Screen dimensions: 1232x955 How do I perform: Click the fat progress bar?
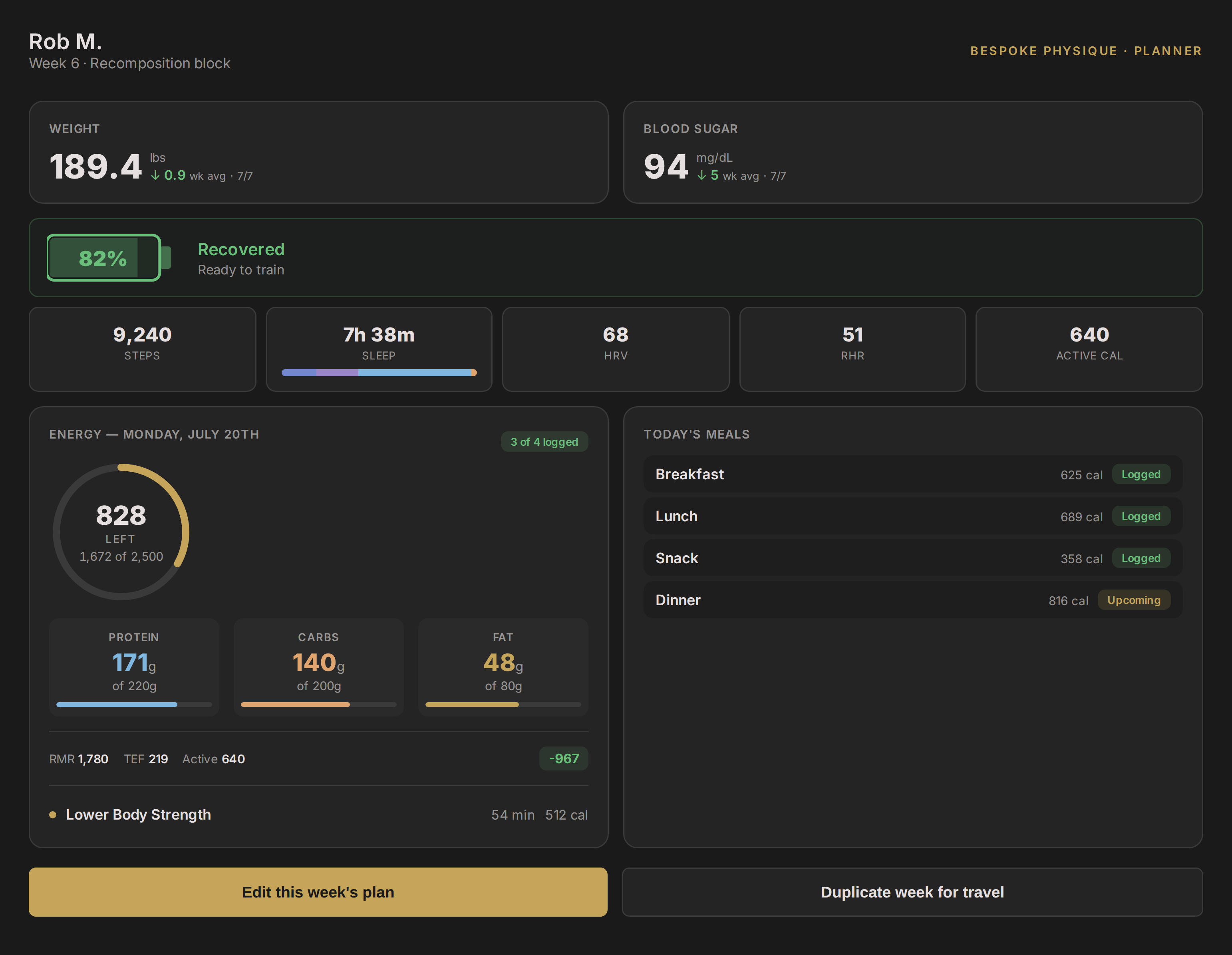click(503, 705)
